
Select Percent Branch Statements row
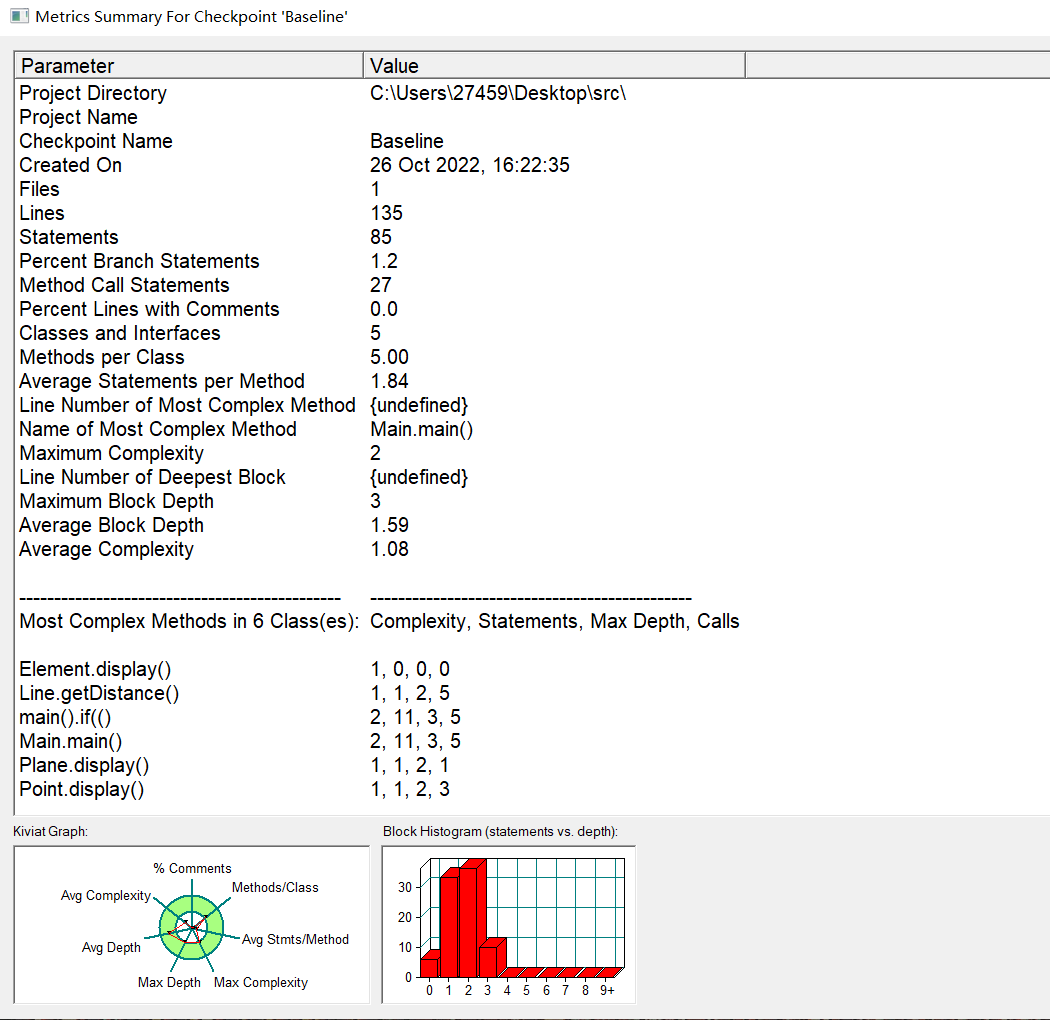pyautogui.click(x=139, y=261)
